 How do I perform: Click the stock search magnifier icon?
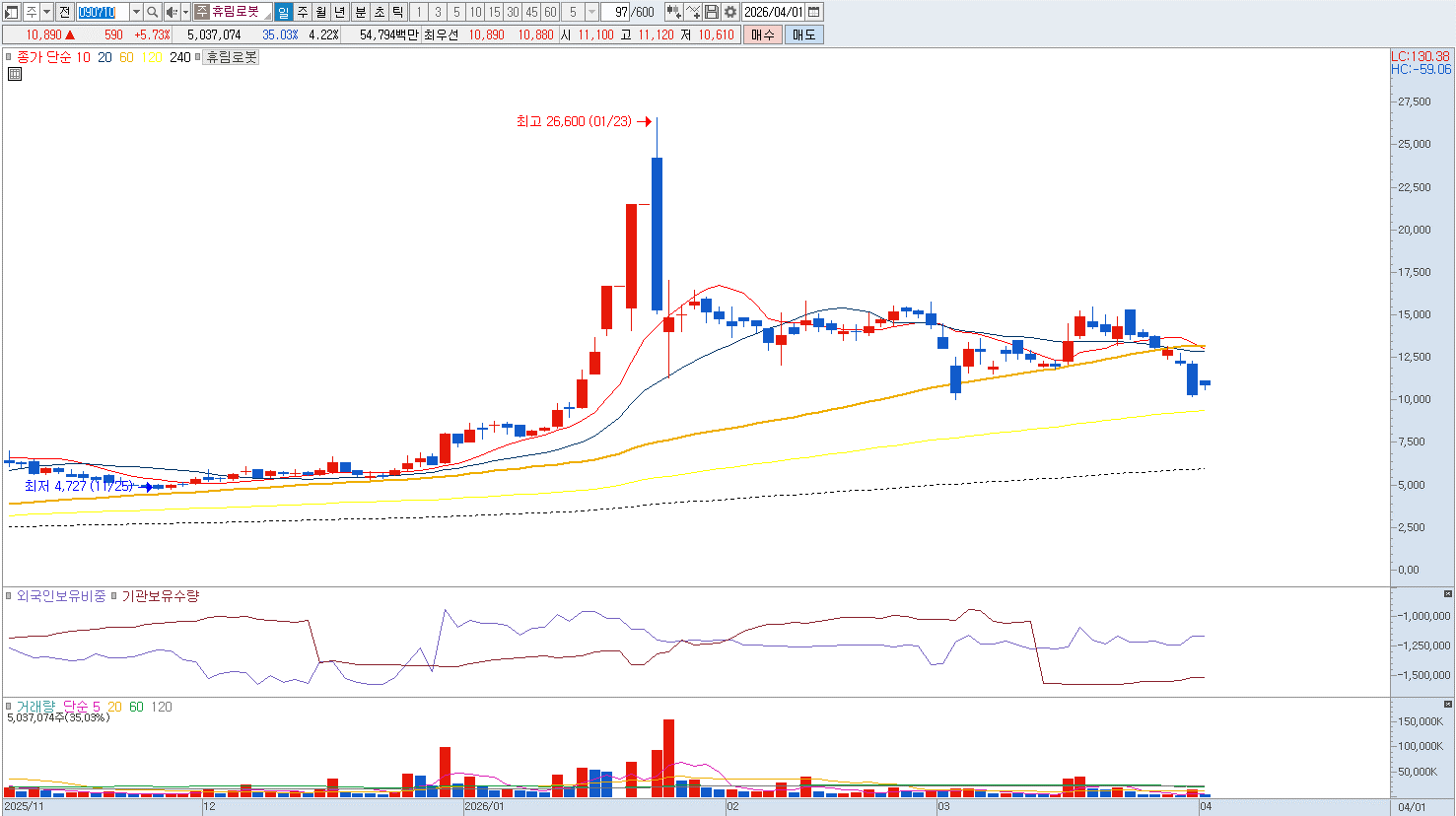click(x=153, y=12)
